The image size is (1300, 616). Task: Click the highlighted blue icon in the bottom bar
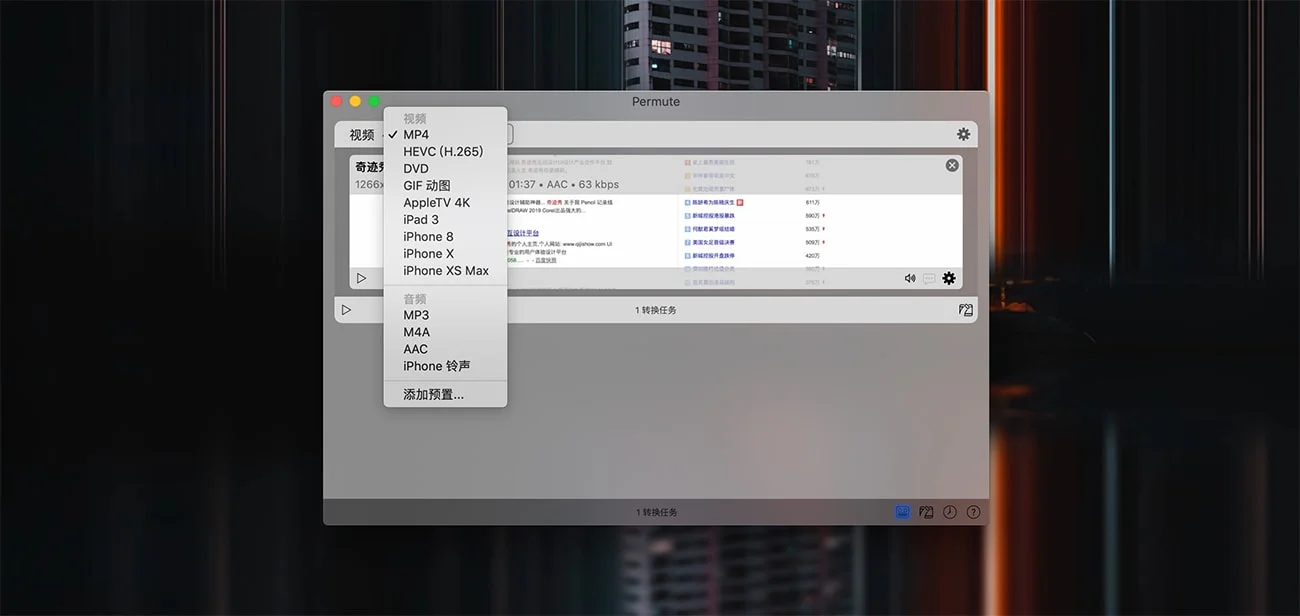point(902,512)
